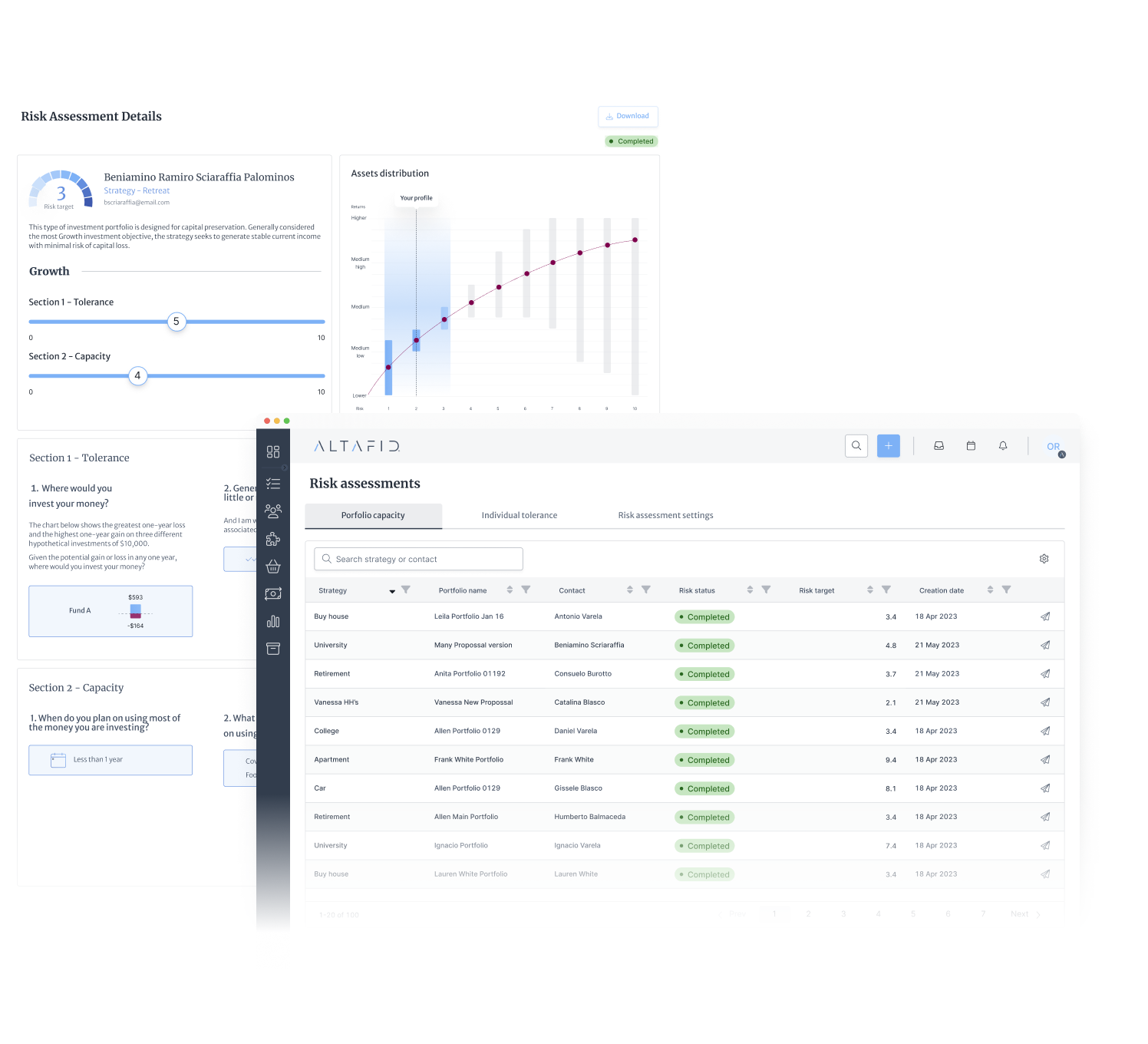Click the Section 1 Tolerance slider handle
Screen dimensions: 1148x1044
pos(176,322)
